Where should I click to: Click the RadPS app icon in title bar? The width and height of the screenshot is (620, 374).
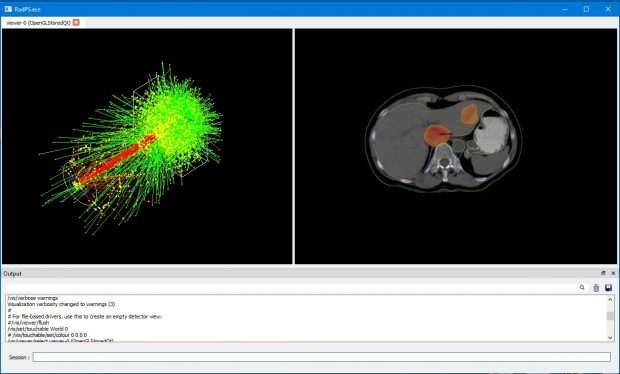pyautogui.click(x=8, y=9)
